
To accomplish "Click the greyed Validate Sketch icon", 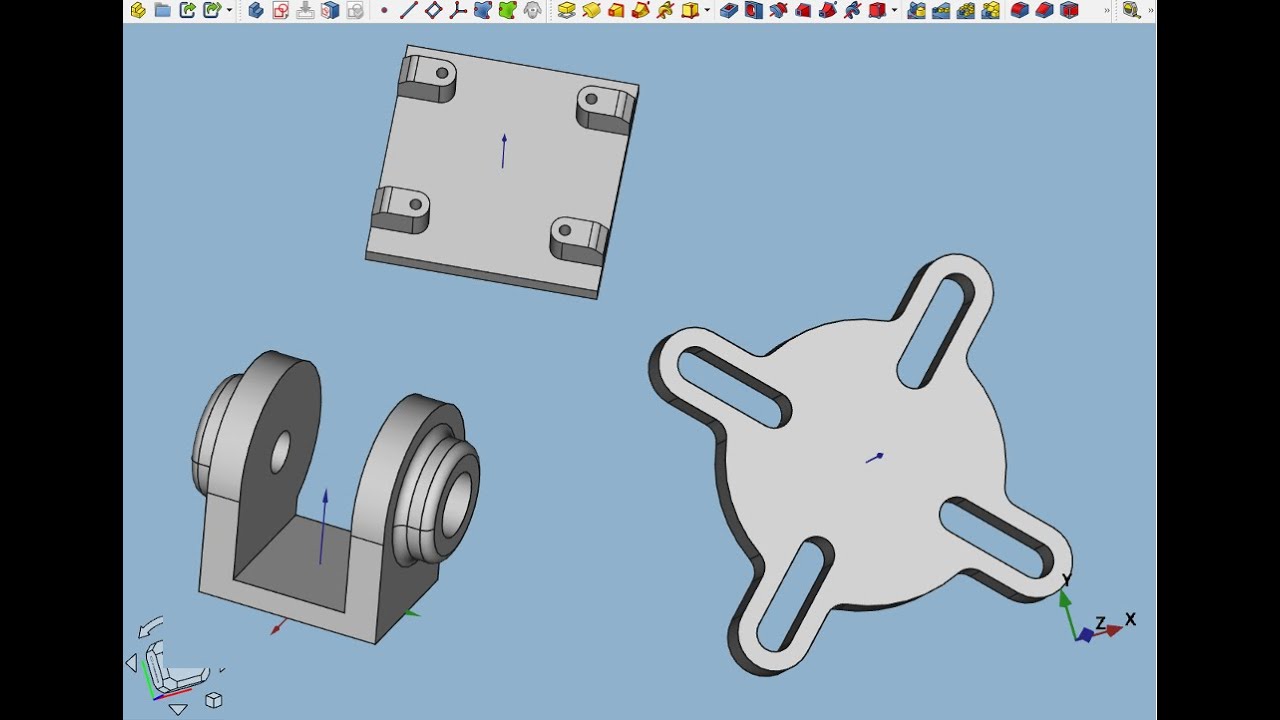I will pyautogui.click(x=355, y=10).
